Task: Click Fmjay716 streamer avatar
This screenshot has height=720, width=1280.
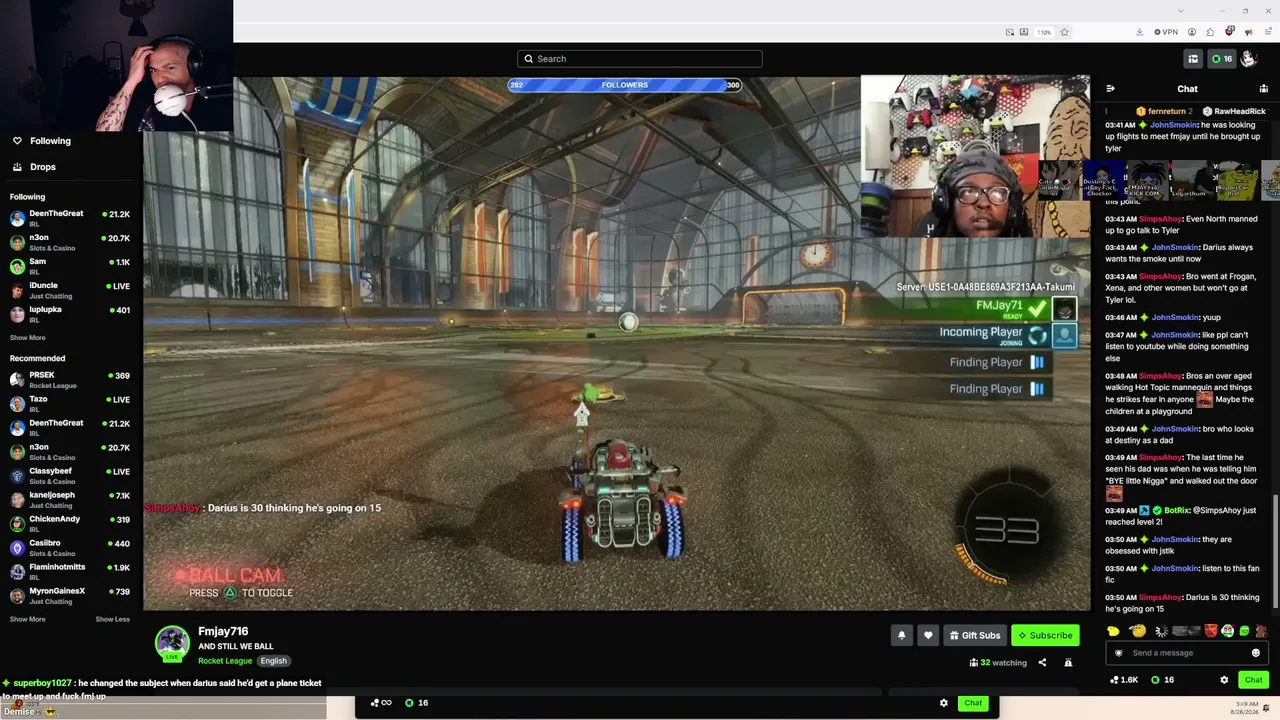Action: [x=172, y=643]
